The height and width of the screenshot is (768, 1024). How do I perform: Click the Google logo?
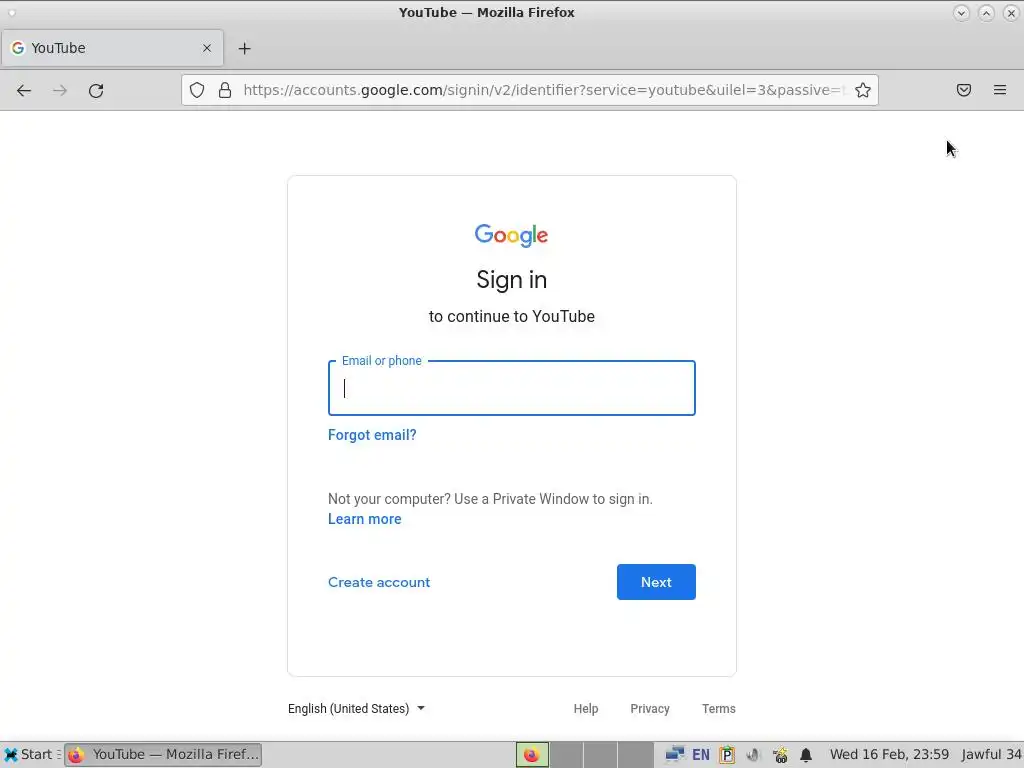click(x=511, y=235)
